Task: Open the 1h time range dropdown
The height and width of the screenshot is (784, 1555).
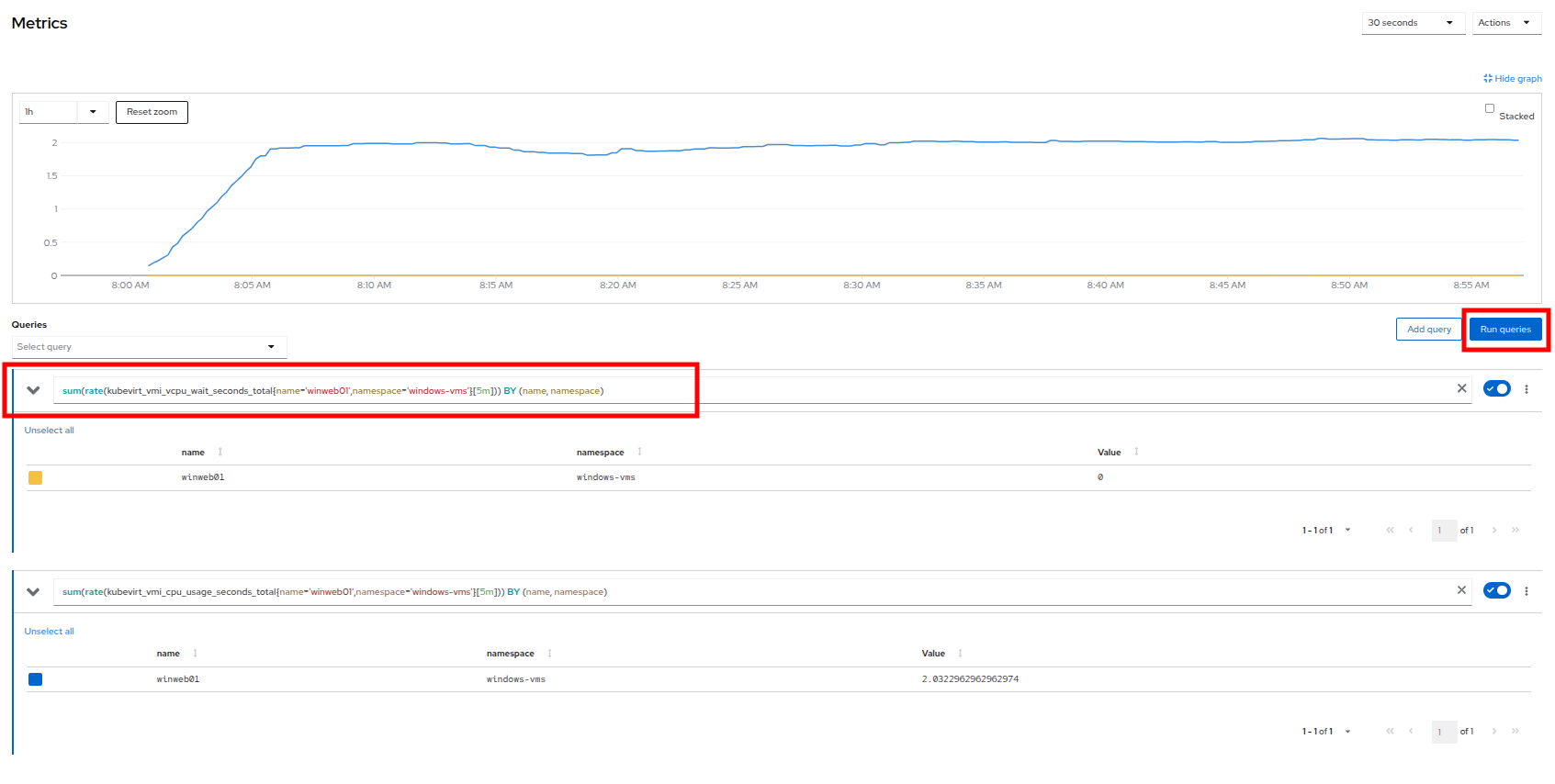Action: pos(63,112)
